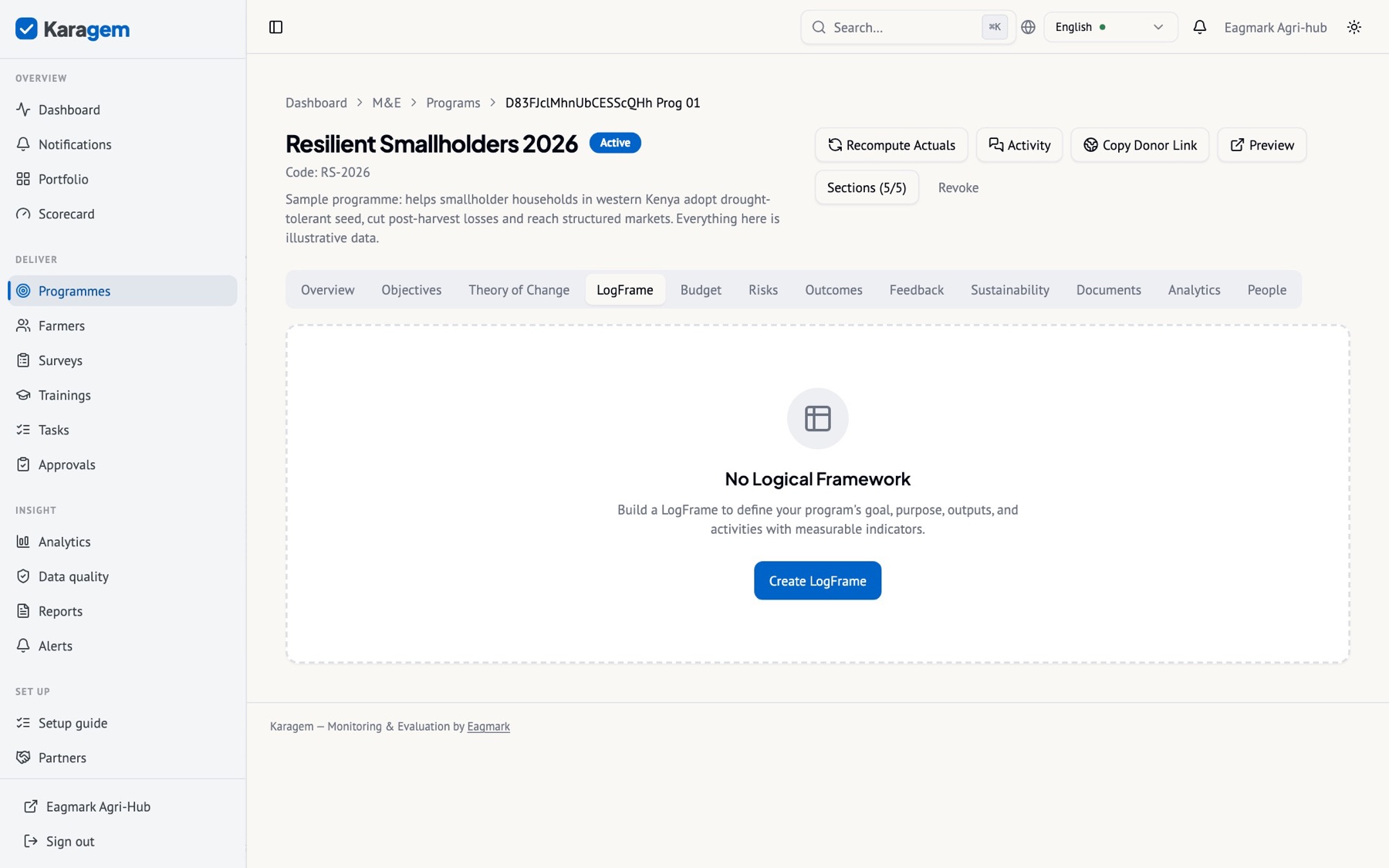Open the English language dropdown
The height and width of the screenshot is (868, 1389).
(1110, 27)
